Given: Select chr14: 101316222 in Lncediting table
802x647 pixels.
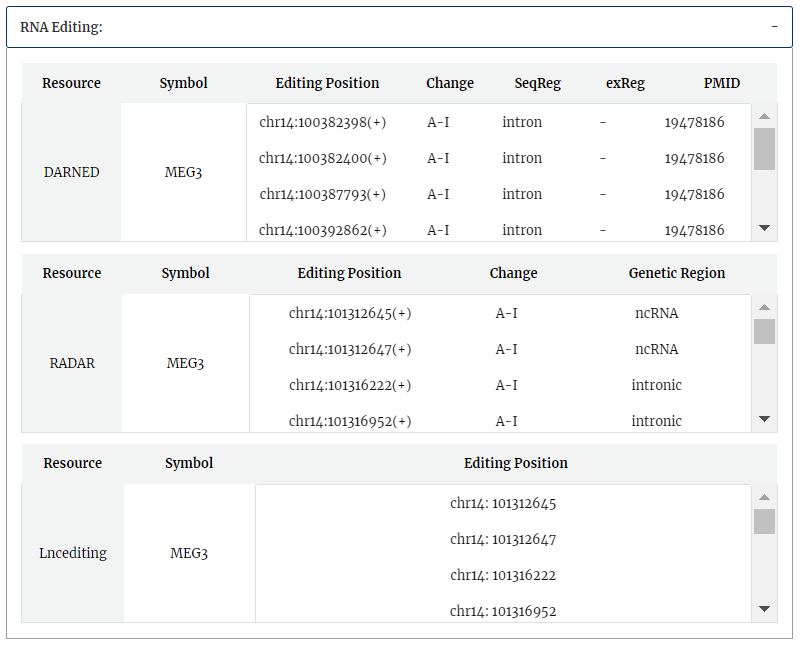Looking at the screenshot, I should click(503, 575).
